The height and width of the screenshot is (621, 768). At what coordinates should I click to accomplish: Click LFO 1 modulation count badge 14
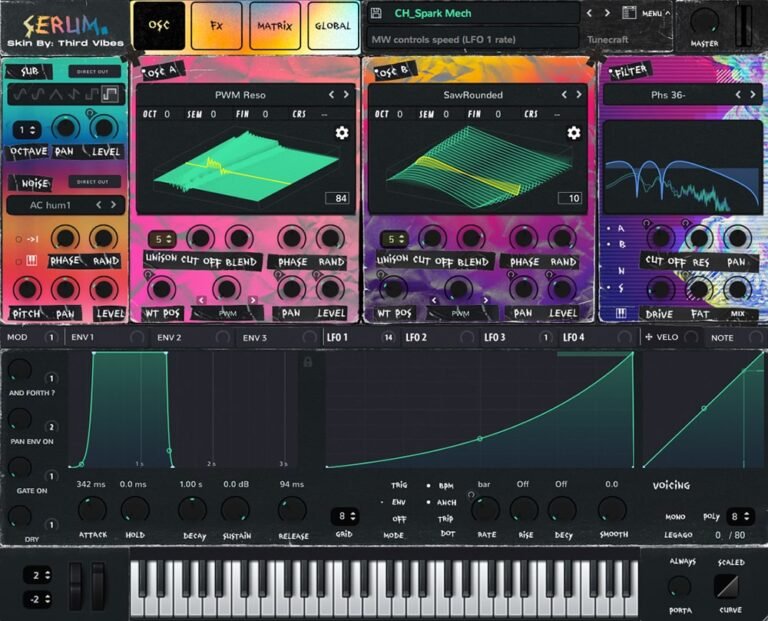(x=388, y=337)
